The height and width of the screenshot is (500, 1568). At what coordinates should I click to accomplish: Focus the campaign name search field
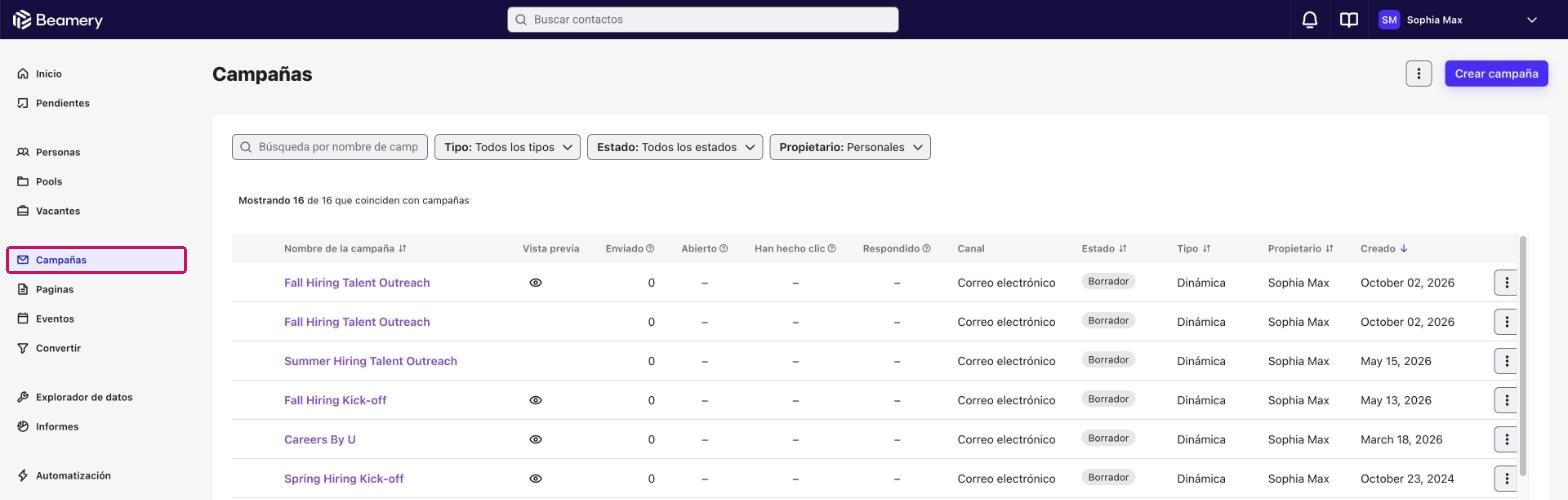pos(330,147)
